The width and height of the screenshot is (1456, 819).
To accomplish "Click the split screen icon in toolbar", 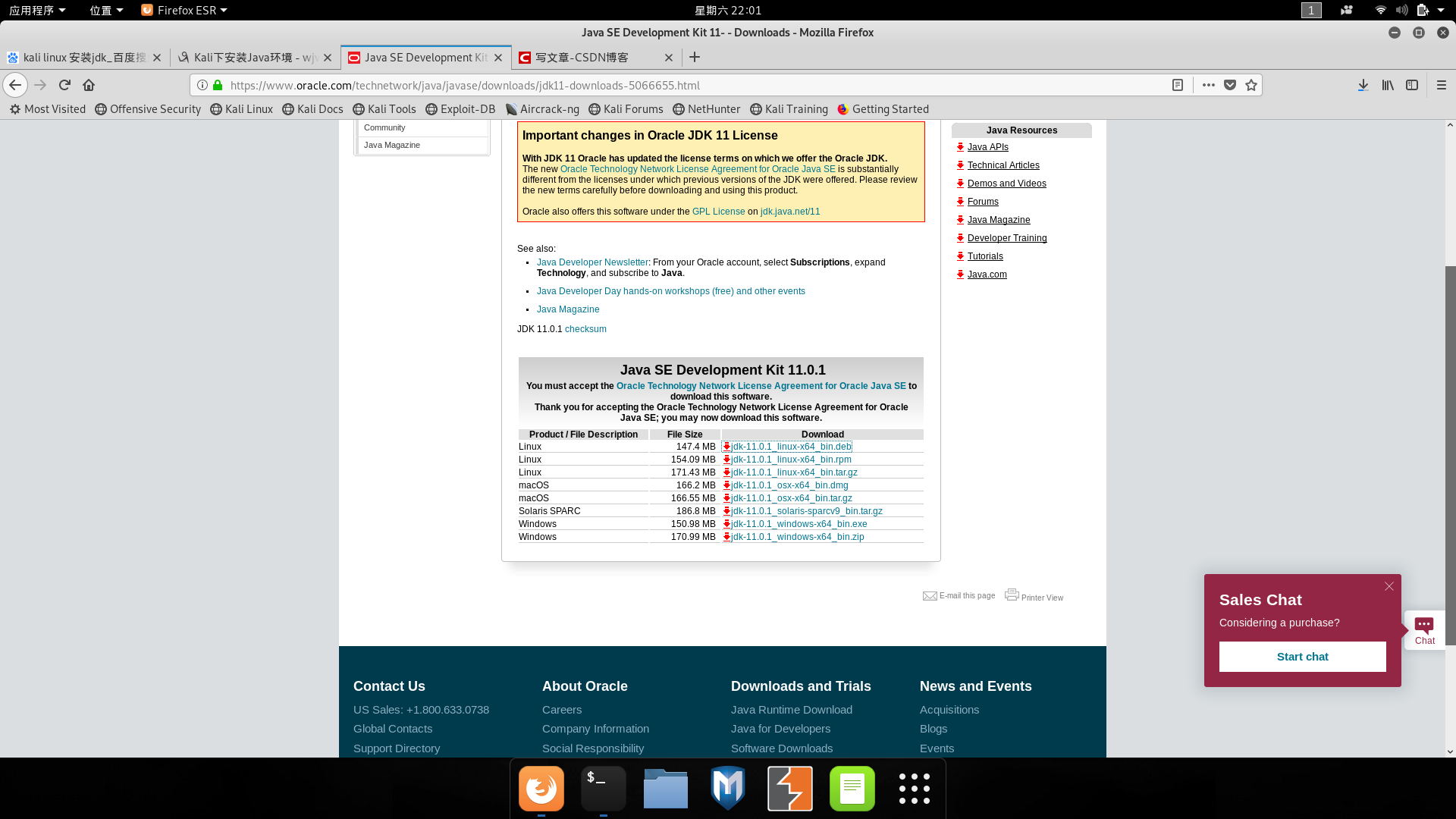I will [x=1412, y=85].
